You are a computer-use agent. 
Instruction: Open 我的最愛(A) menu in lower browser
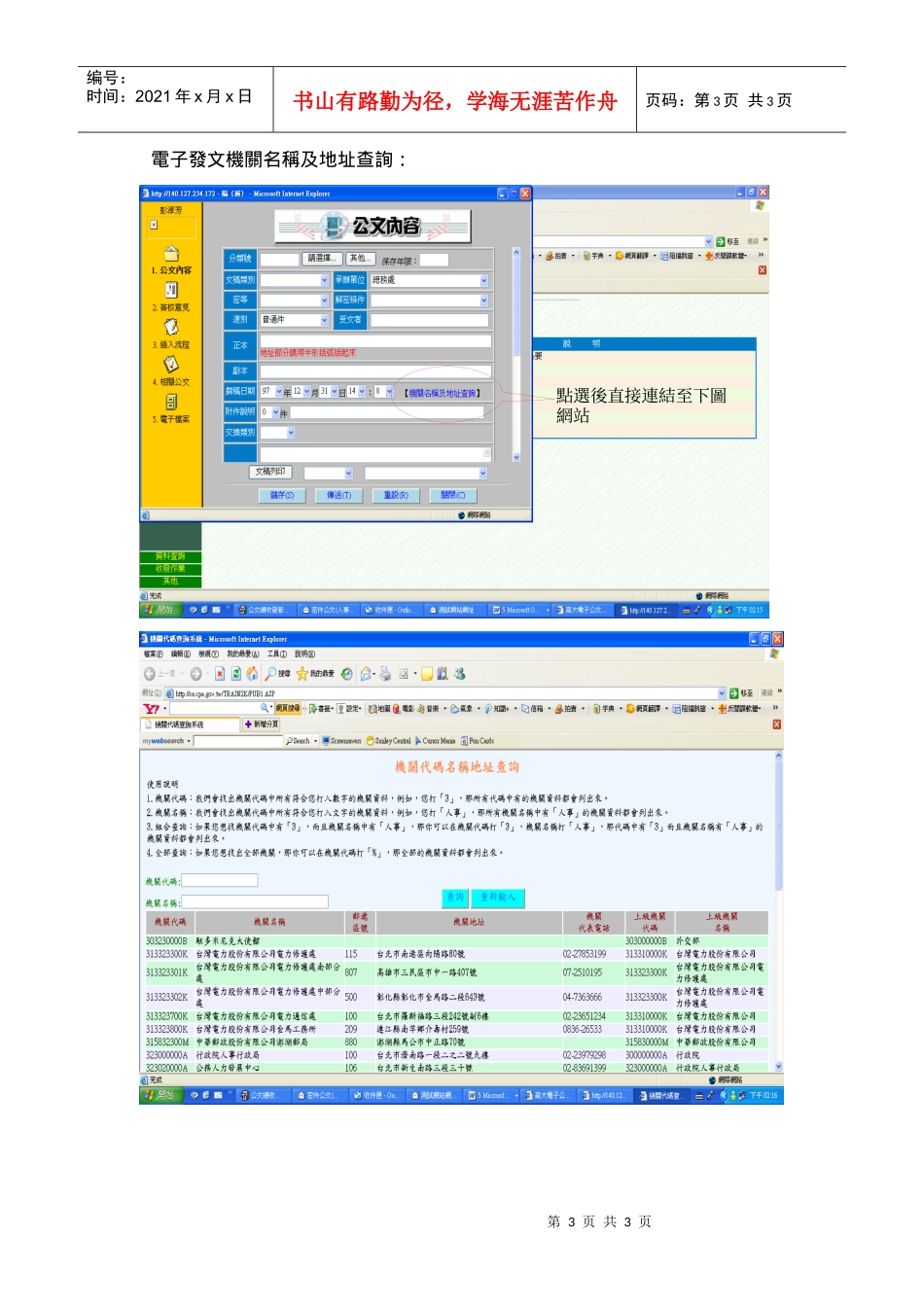[243, 654]
